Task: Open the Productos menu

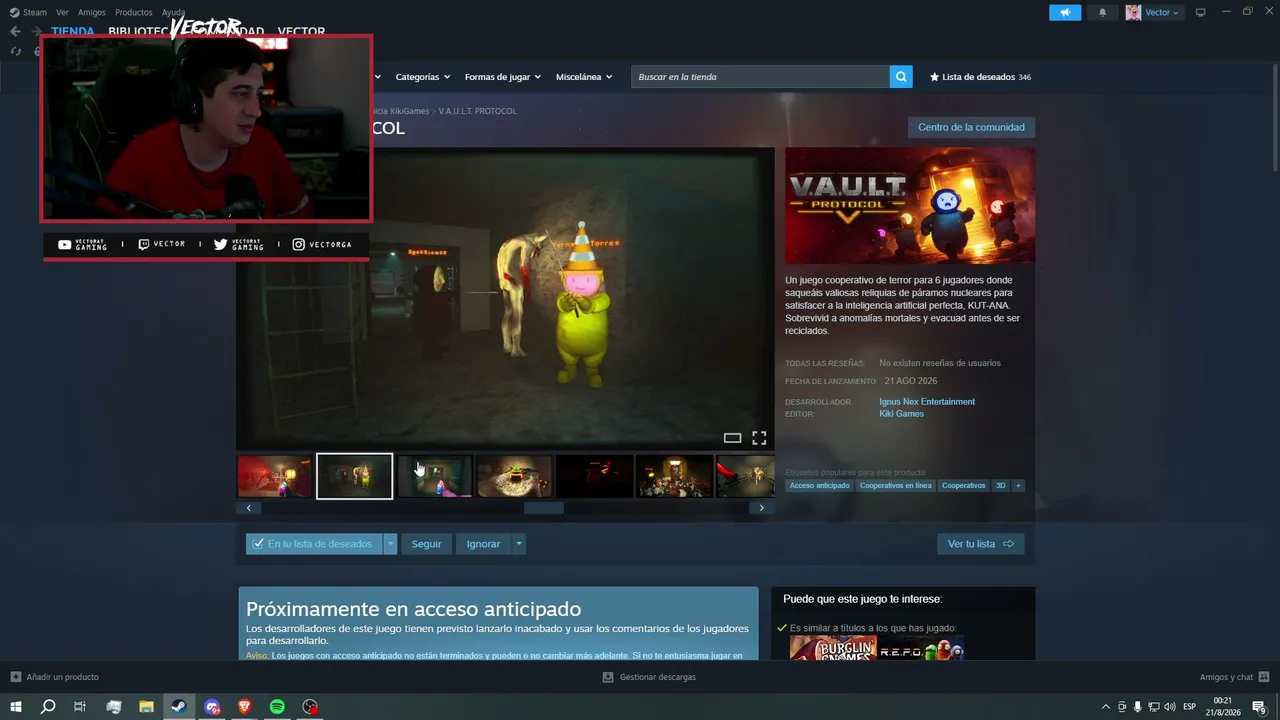Action: point(134,12)
